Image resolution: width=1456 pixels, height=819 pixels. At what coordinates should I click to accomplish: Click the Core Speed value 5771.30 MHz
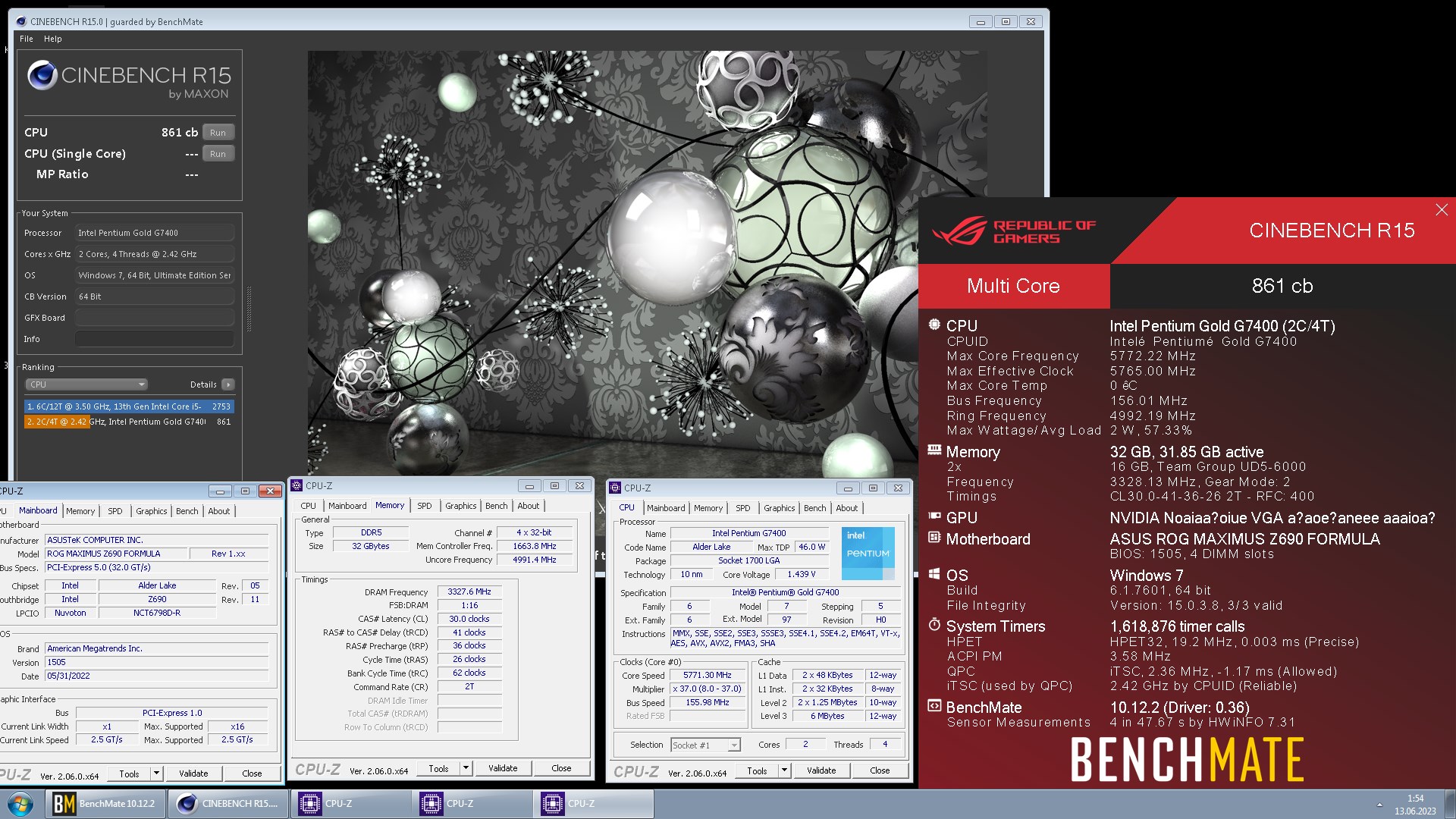[707, 675]
